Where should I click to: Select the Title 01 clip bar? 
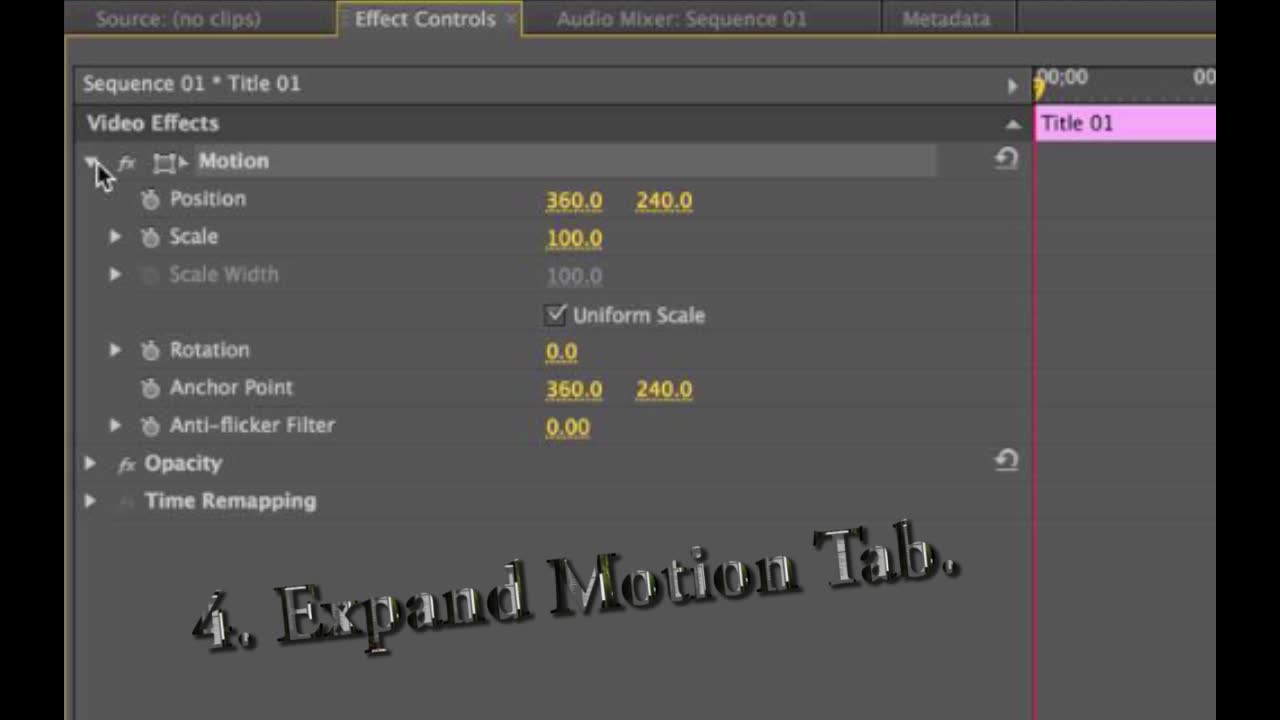click(1125, 123)
